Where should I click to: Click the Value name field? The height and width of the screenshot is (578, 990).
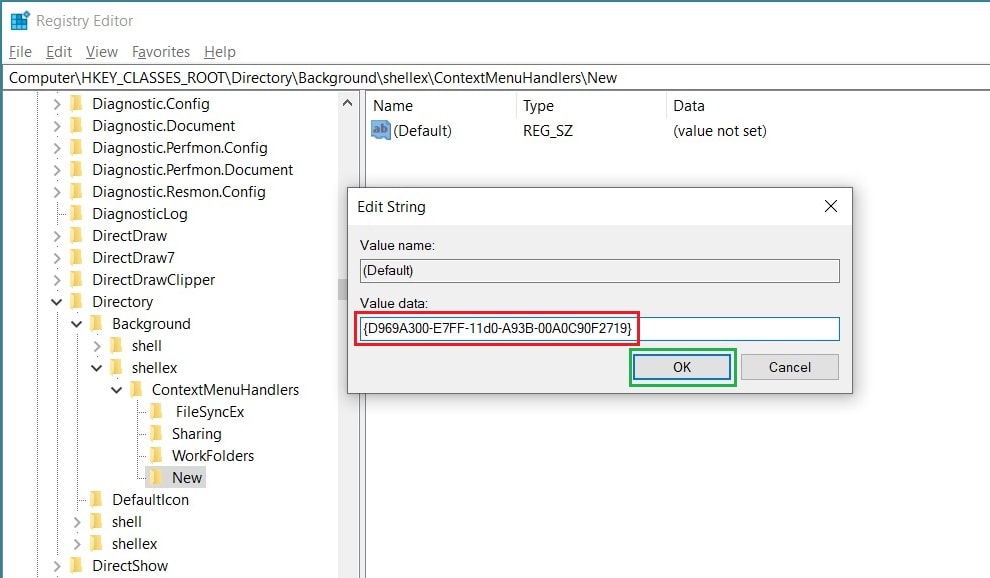[x=599, y=271]
